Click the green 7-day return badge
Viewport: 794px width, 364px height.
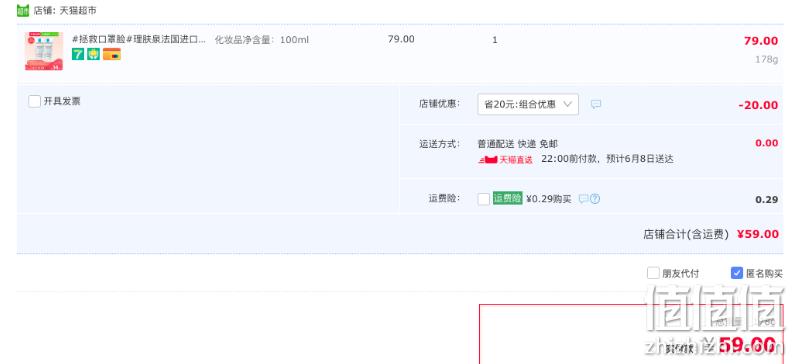(77, 54)
